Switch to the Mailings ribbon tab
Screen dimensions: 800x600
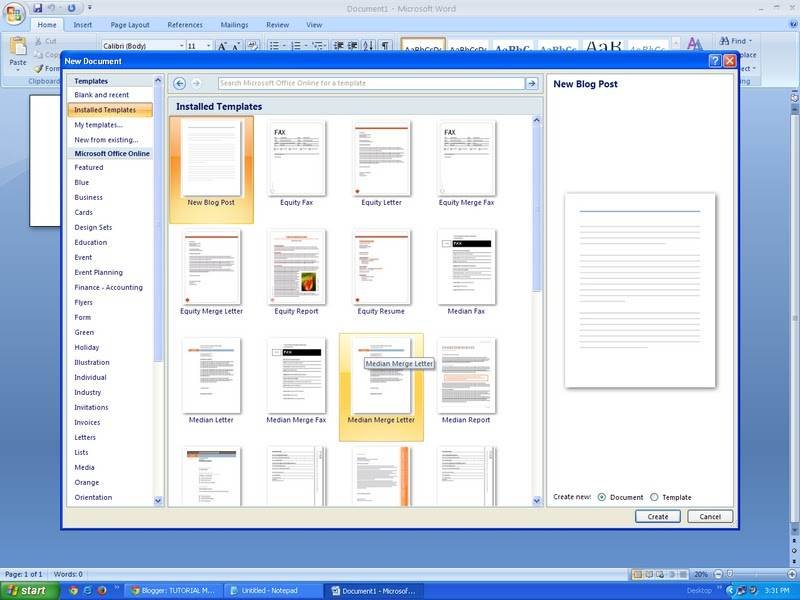[x=234, y=24]
